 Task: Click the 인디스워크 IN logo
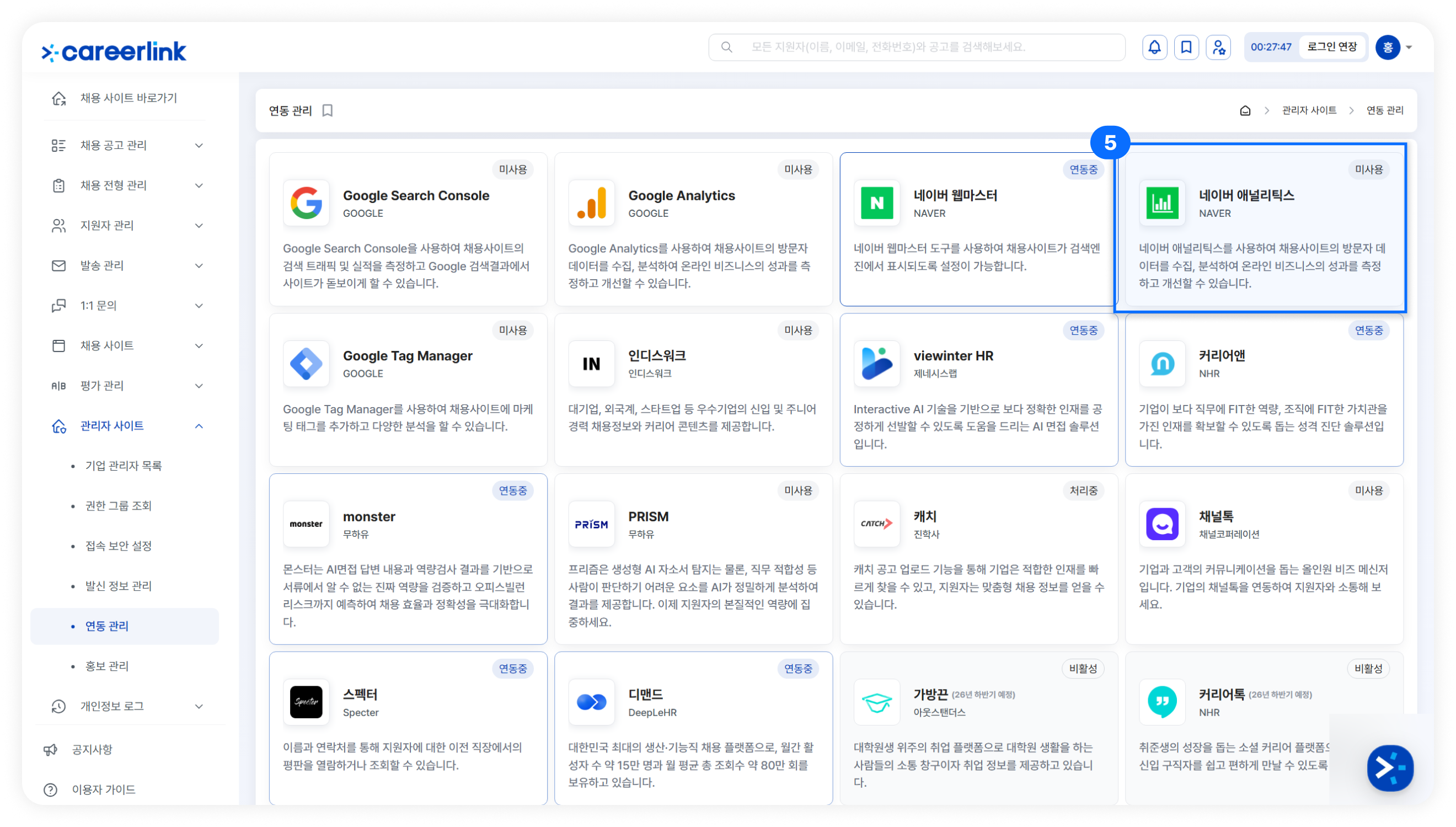point(591,364)
